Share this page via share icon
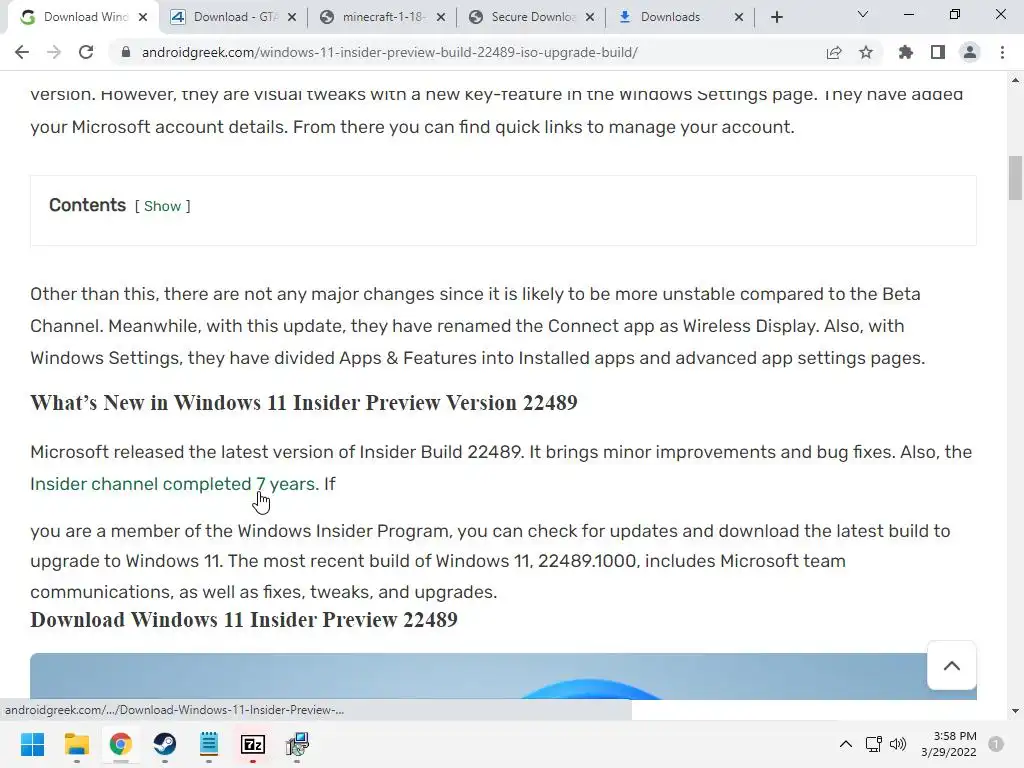Viewport: 1024px width, 768px height. coord(834,52)
